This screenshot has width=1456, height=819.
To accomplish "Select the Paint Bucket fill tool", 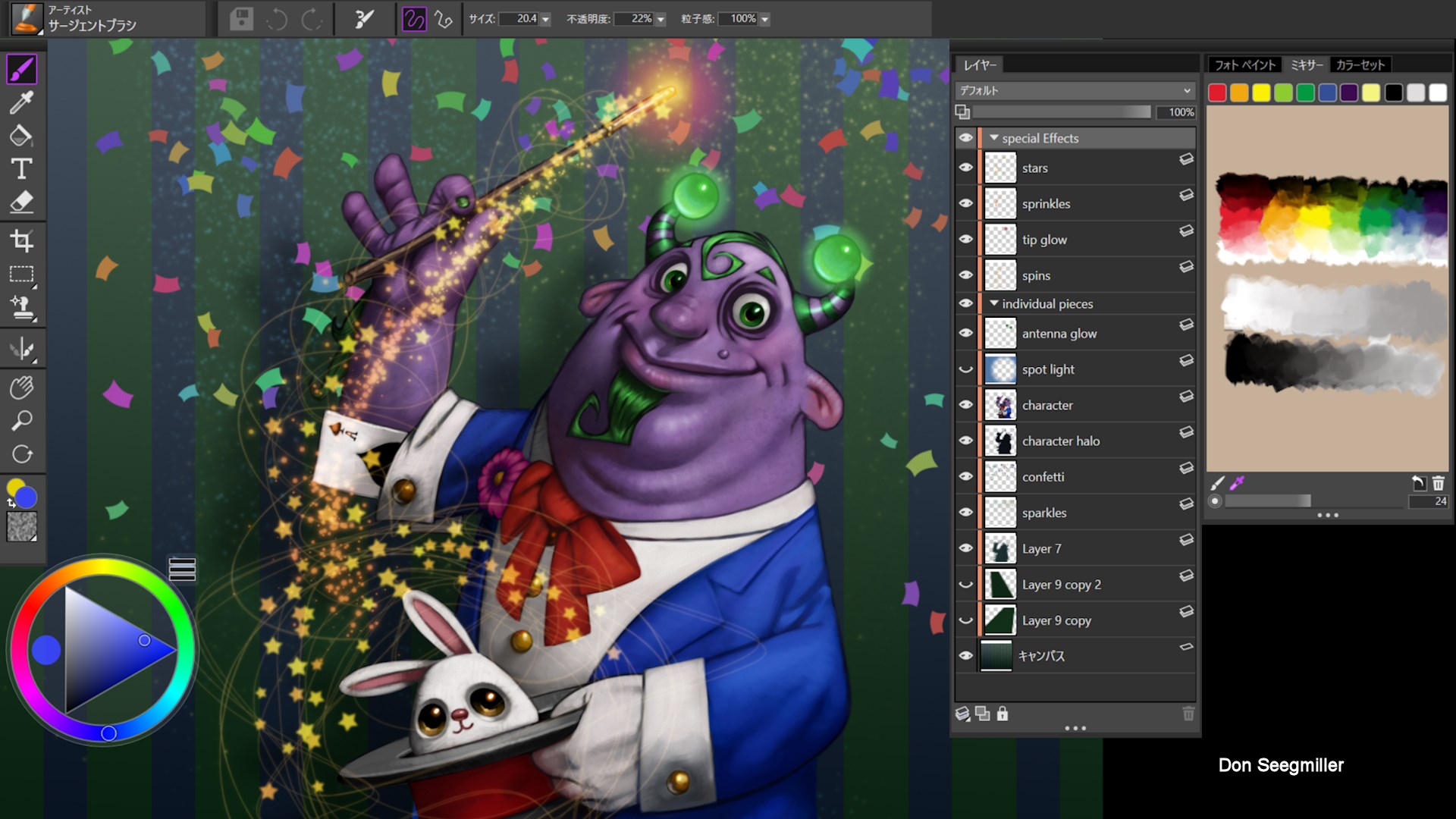I will pyautogui.click(x=21, y=136).
